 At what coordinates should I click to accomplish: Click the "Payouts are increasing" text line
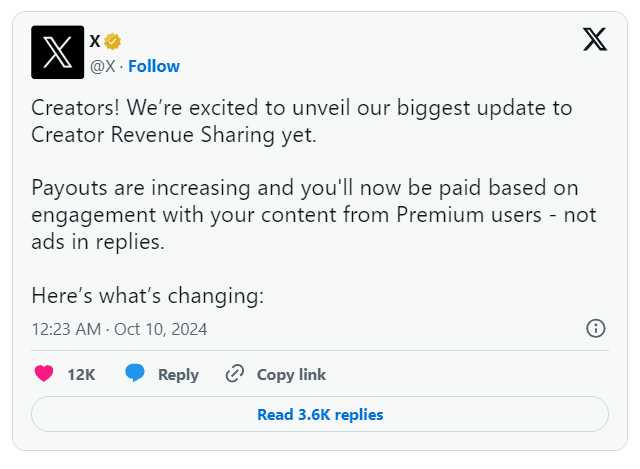click(x=305, y=188)
